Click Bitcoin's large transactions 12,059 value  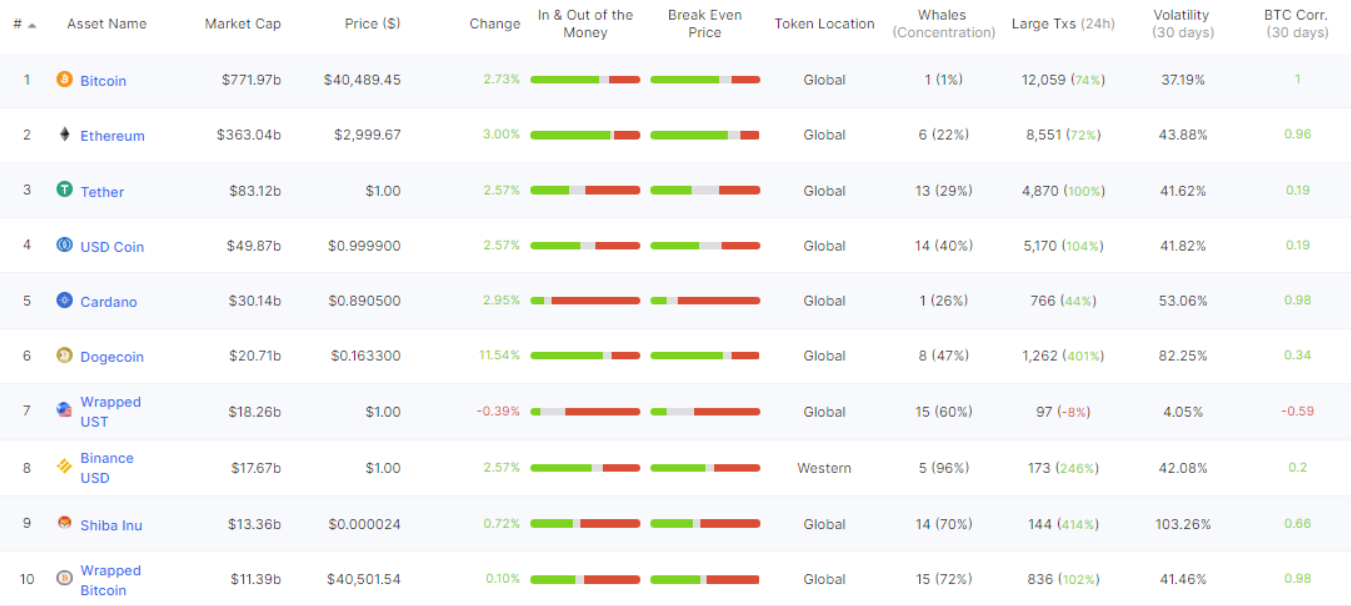pyautogui.click(x=1044, y=80)
